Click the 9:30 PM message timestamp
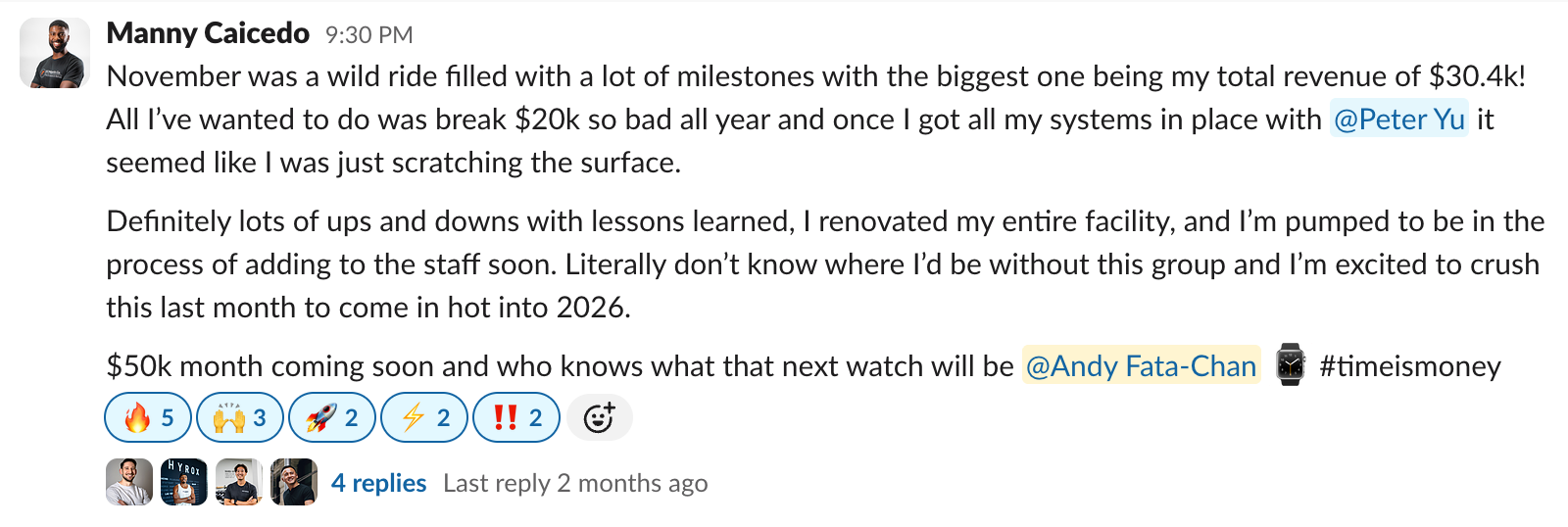The height and width of the screenshot is (527, 1568). (368, 35)
